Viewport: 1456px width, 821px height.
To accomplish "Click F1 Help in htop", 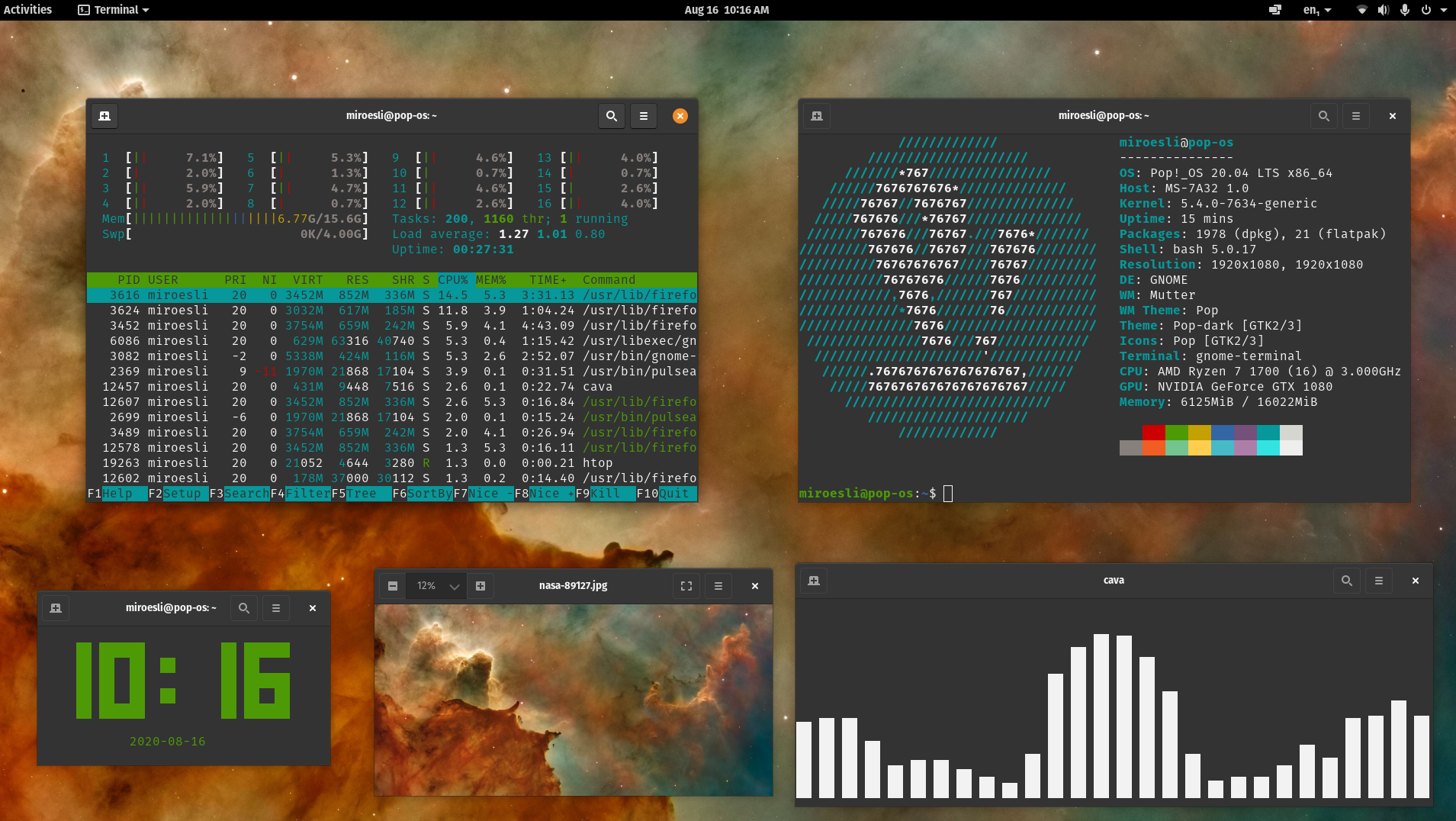I will [117, 494].
